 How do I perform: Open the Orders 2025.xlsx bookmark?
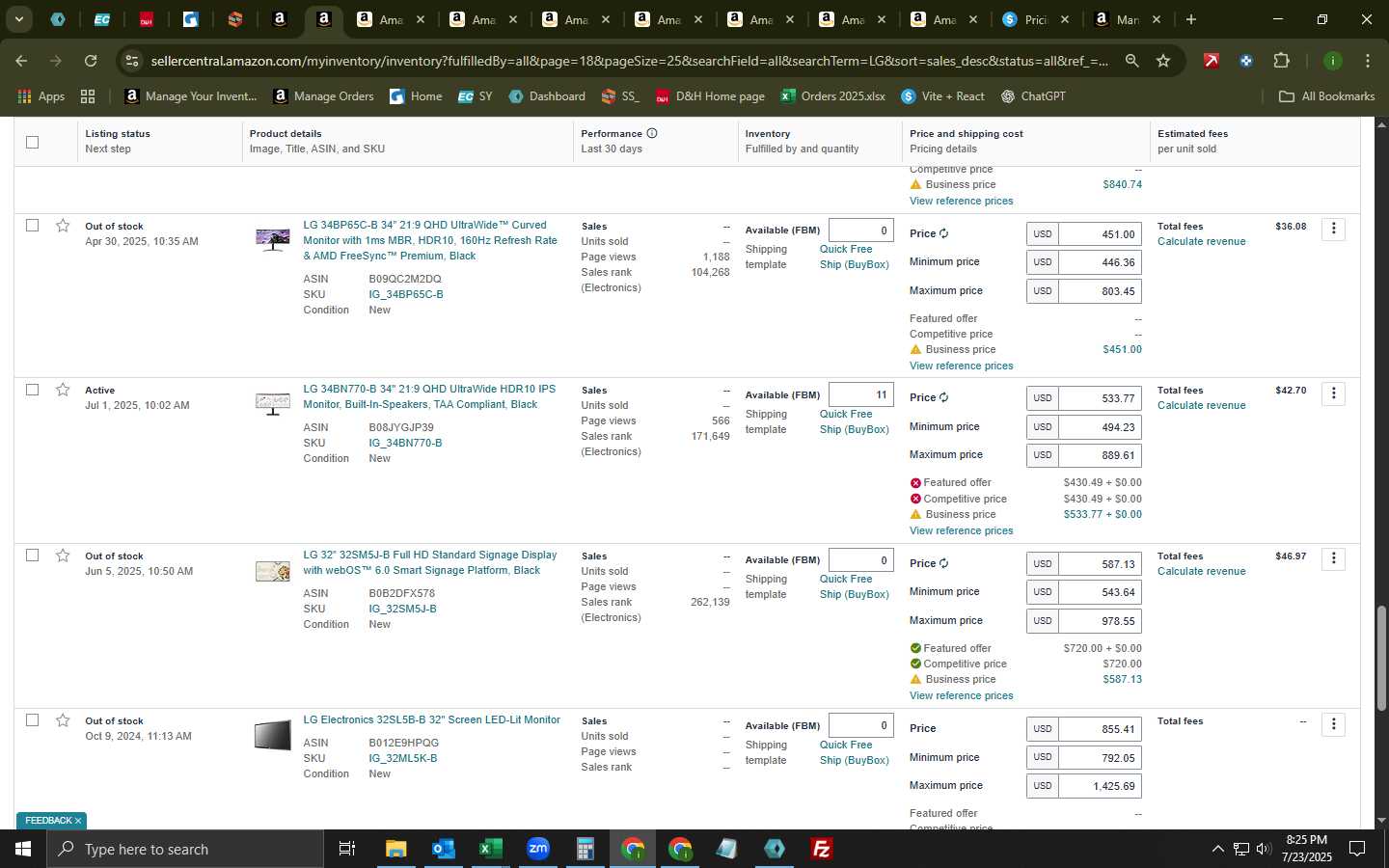click(x=833, y=96)
